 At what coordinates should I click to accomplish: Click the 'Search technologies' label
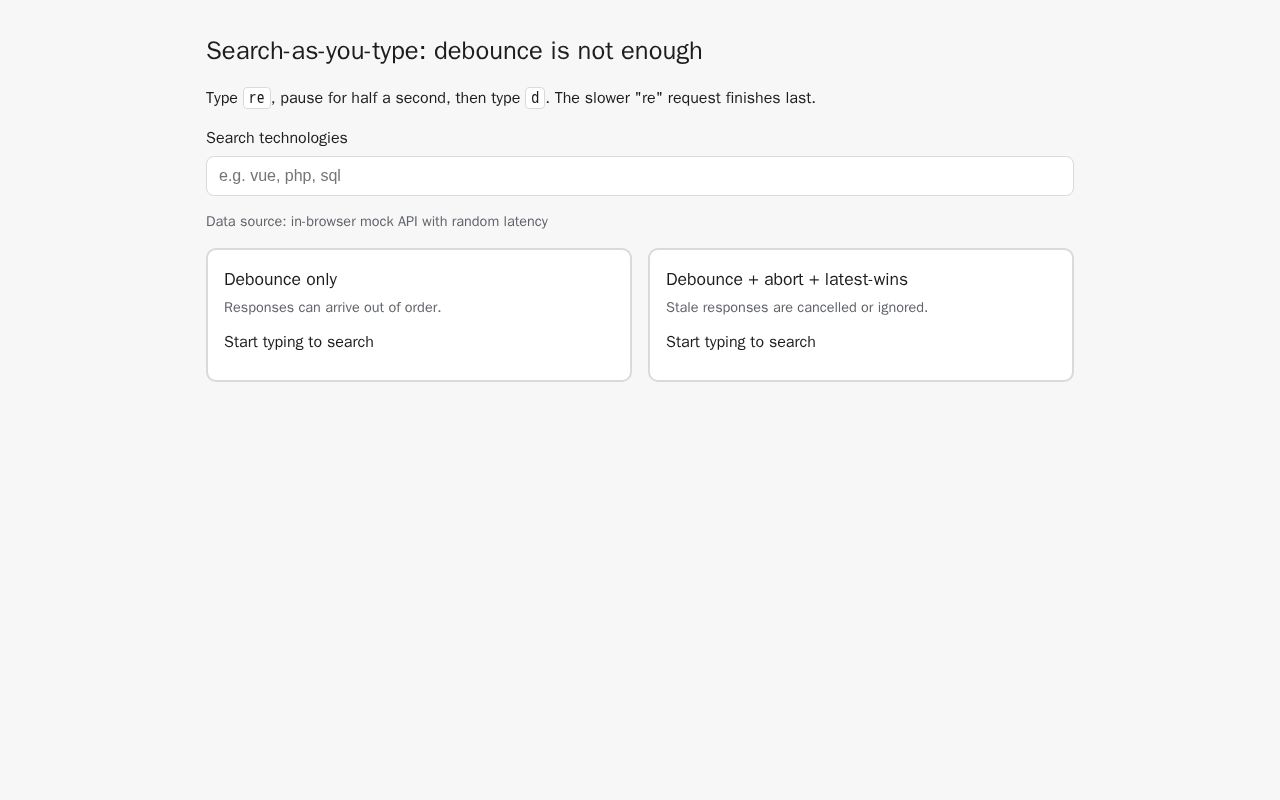[277, 138]
